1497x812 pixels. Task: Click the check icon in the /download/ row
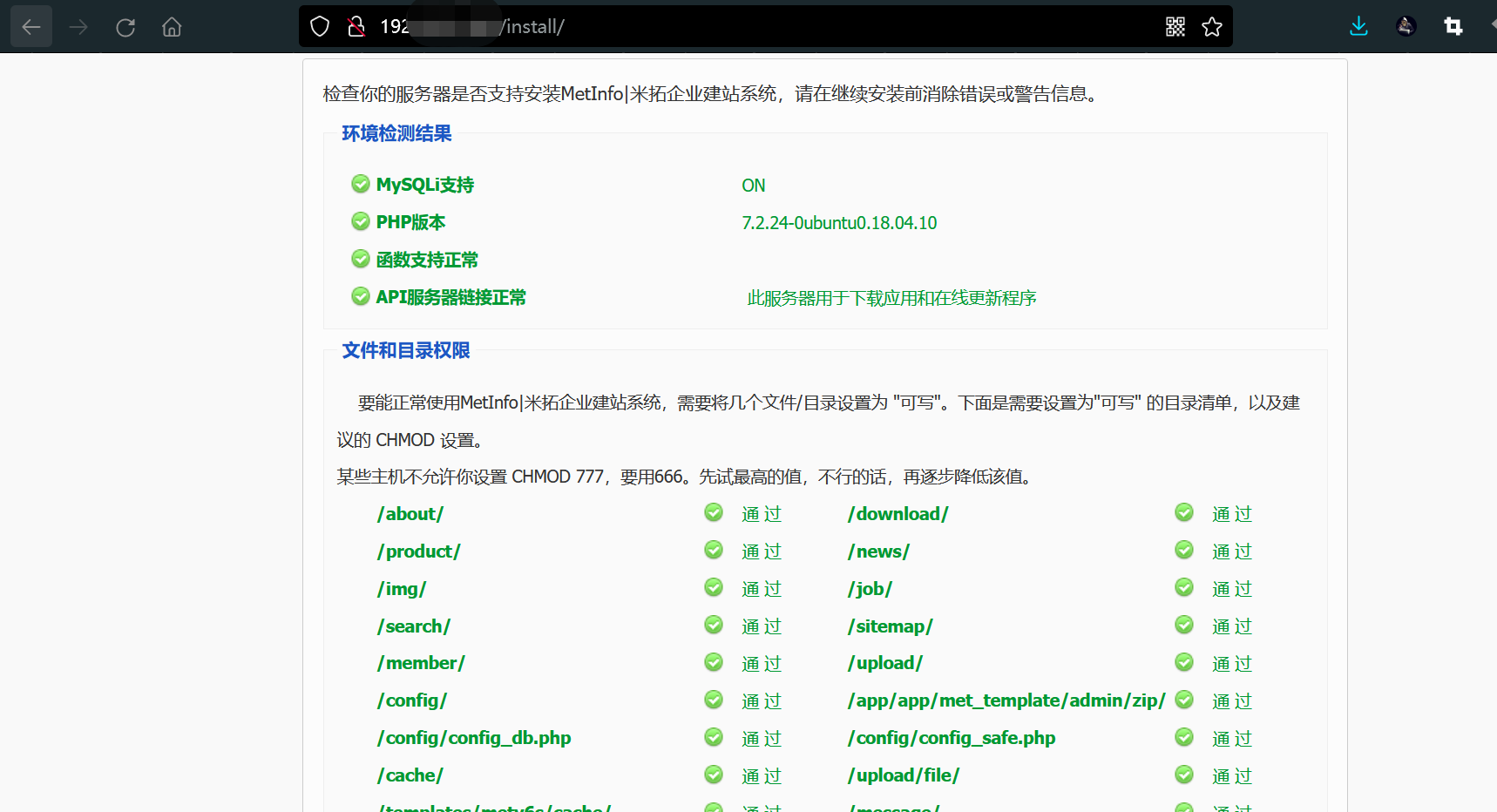coord(1184,512)
